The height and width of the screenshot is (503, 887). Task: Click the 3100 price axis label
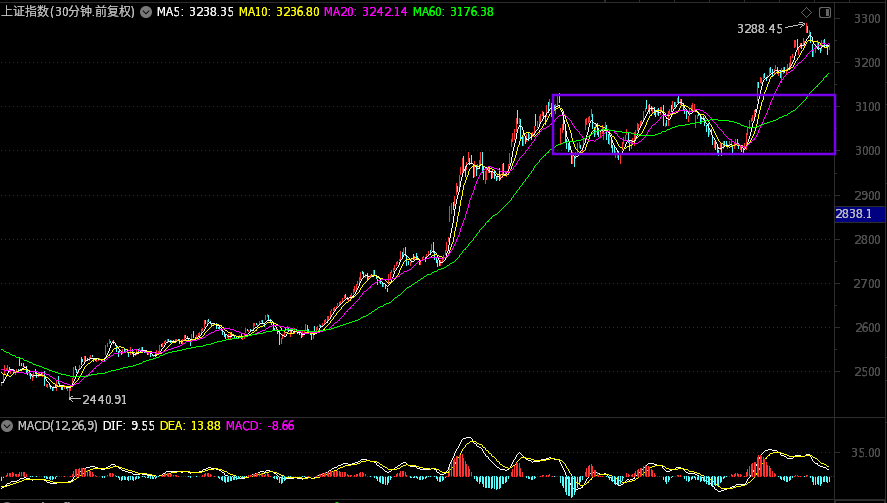[x=867, y=106]
